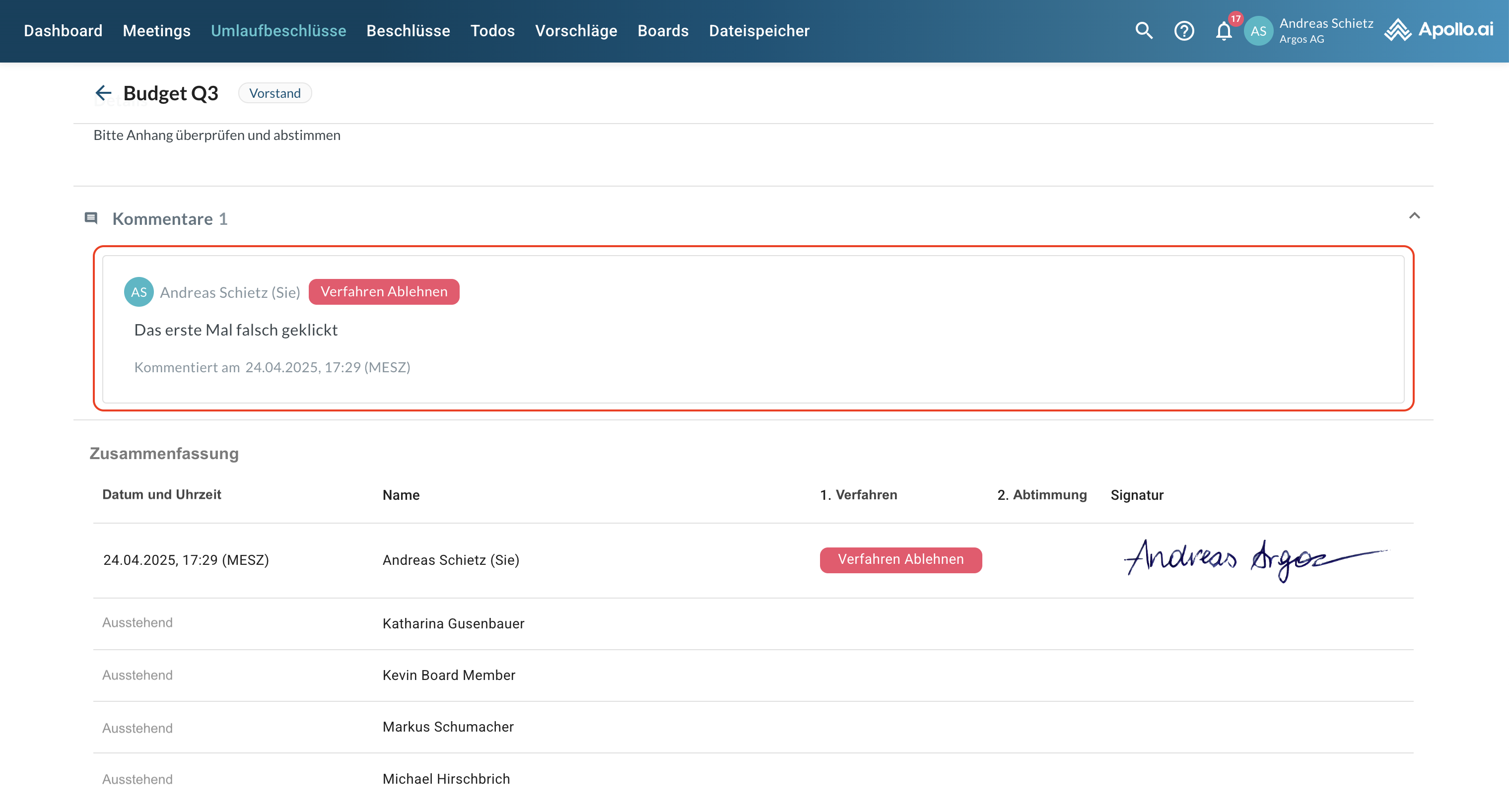Click the AS avatar in the comment
Image resolution: width=1509 pixels, height=812 pixels.
(x=139, y=292)
